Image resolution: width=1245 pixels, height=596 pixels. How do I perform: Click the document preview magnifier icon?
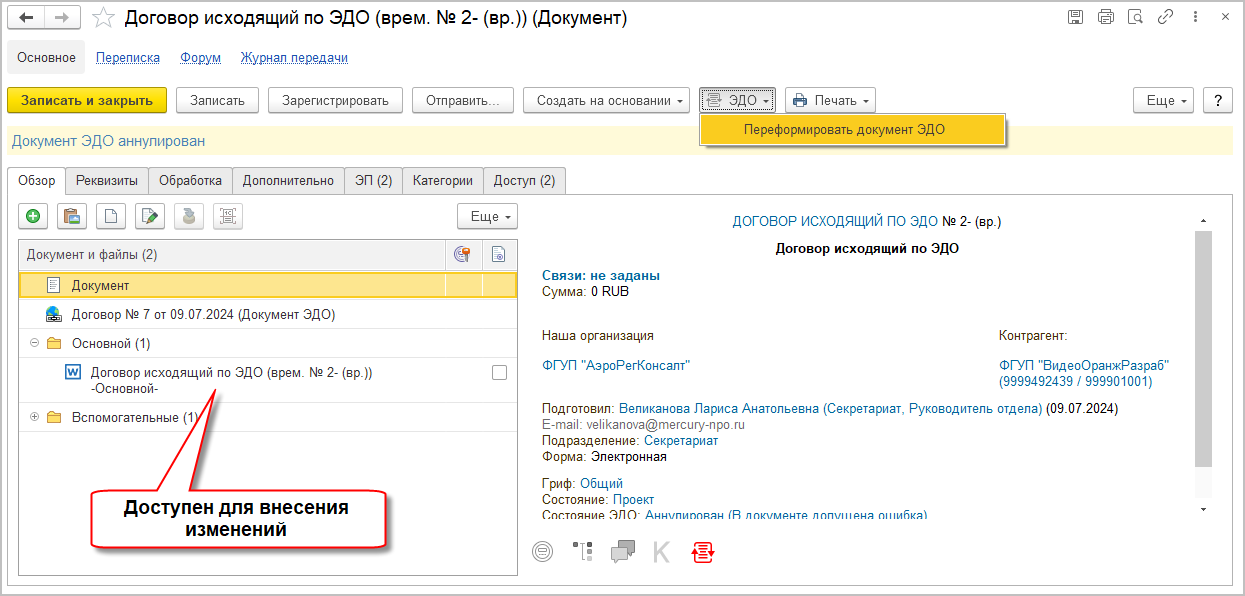[1134, 17]
